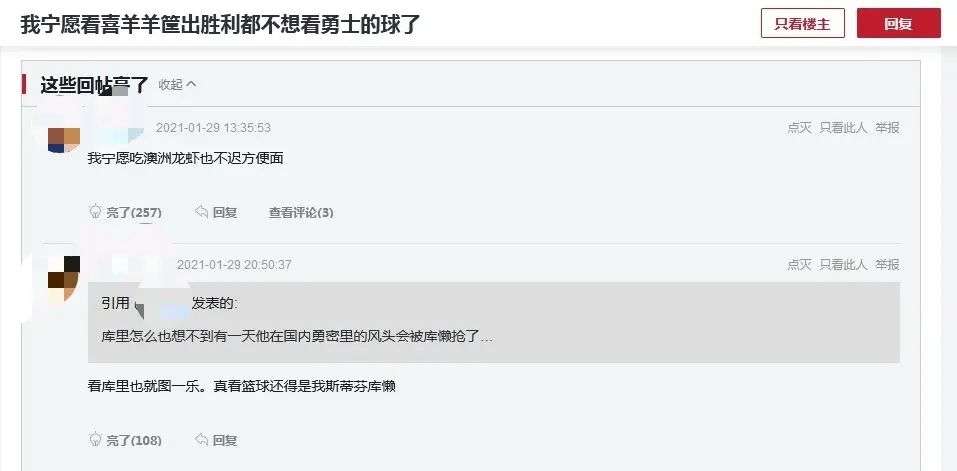Select 只看此人 on first comment
The width and height of the screenshot is (957, 471).
point(843,128)
